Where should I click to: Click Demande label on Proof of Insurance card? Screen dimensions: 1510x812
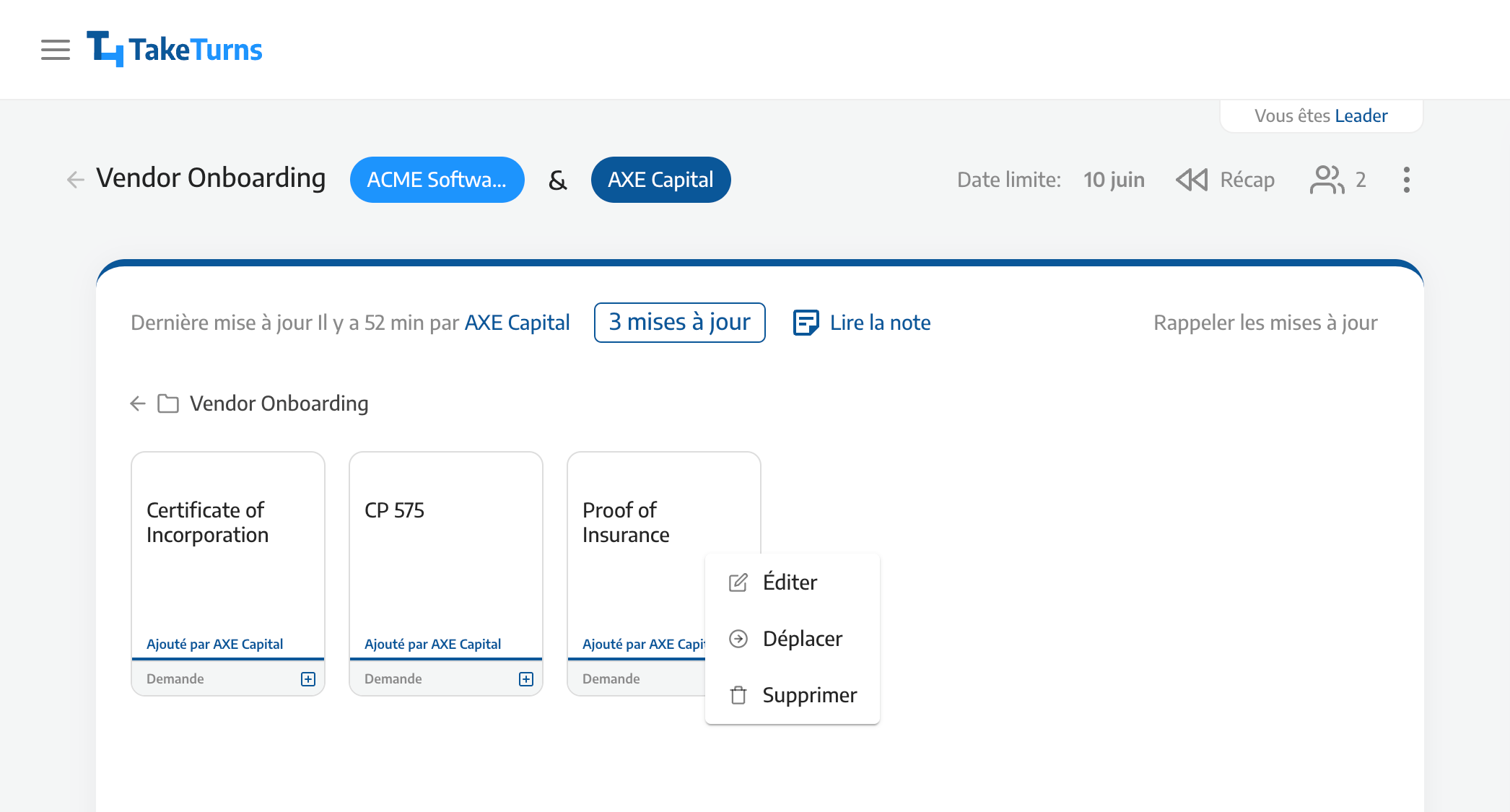(x=611, y=679)
